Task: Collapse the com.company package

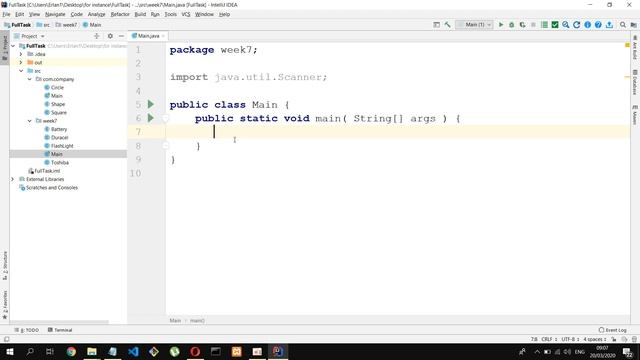Action: tap(29, 79)
